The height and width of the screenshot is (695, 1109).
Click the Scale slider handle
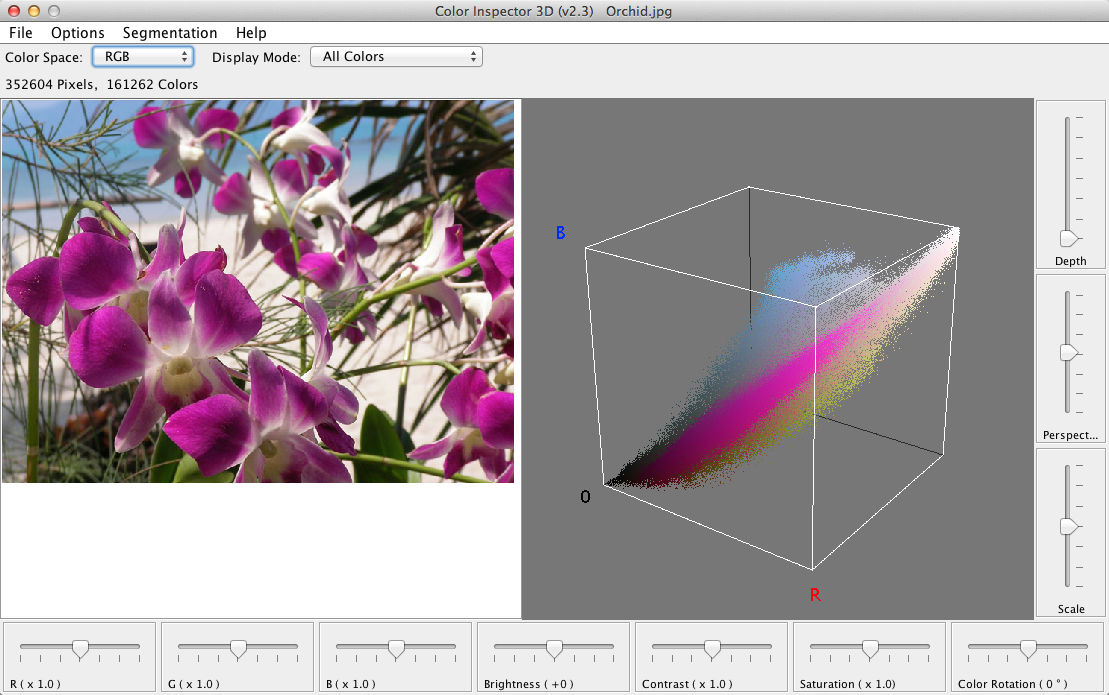pos(1069,526)
